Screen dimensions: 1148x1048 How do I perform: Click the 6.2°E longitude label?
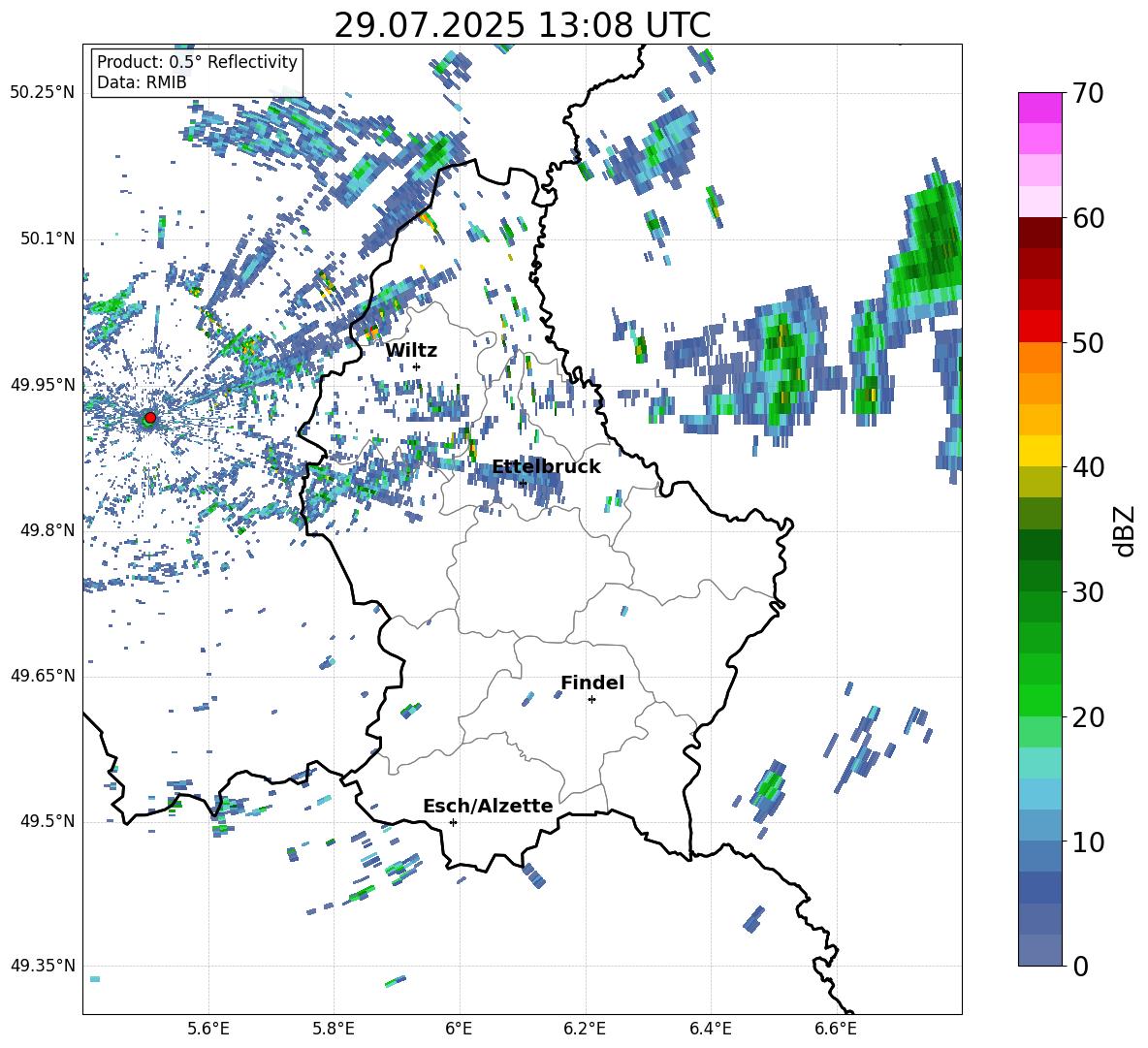coord(585,1029)
